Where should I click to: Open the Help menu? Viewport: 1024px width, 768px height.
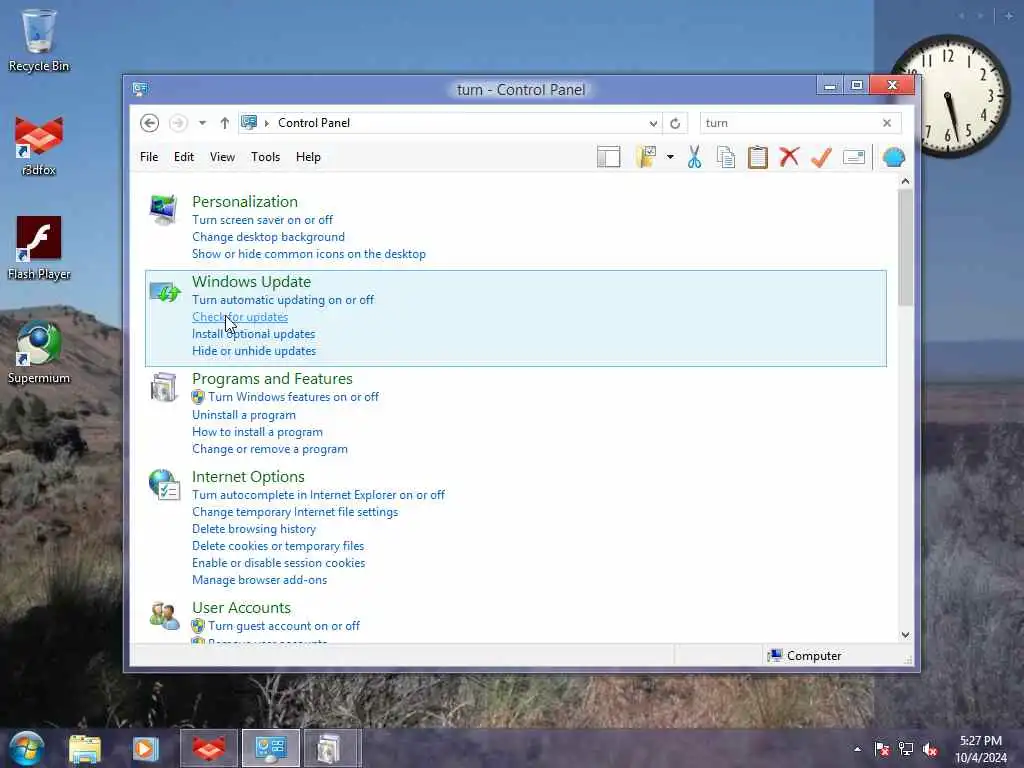(308, 157)
